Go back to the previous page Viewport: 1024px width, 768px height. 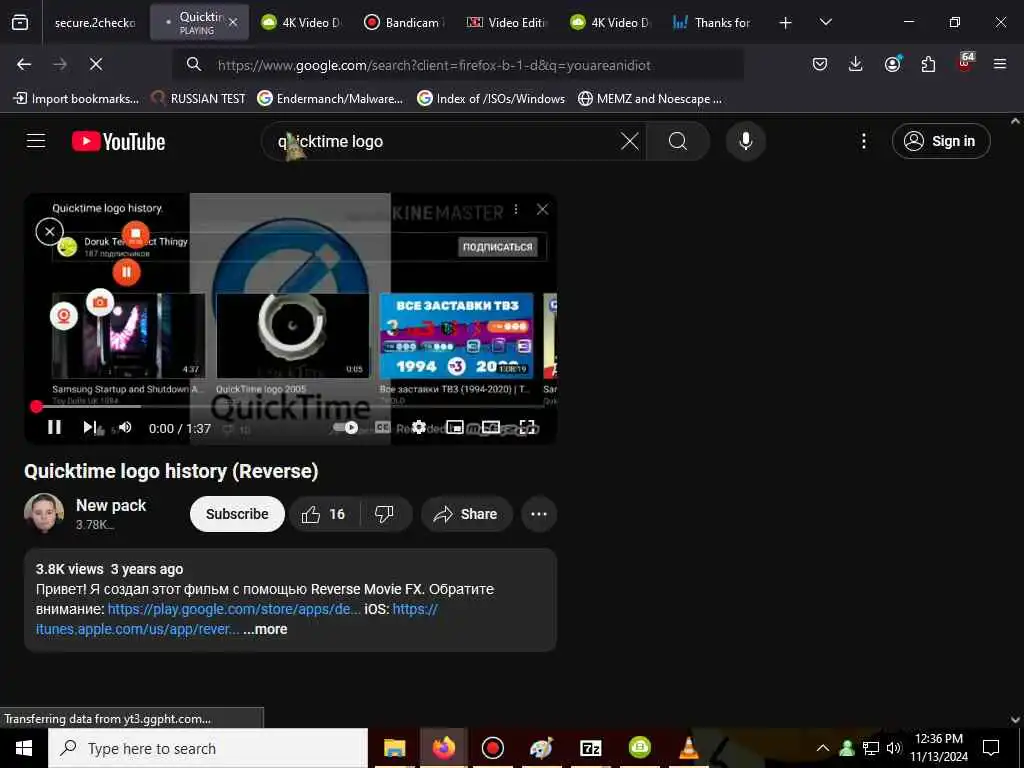coord(24,64)
